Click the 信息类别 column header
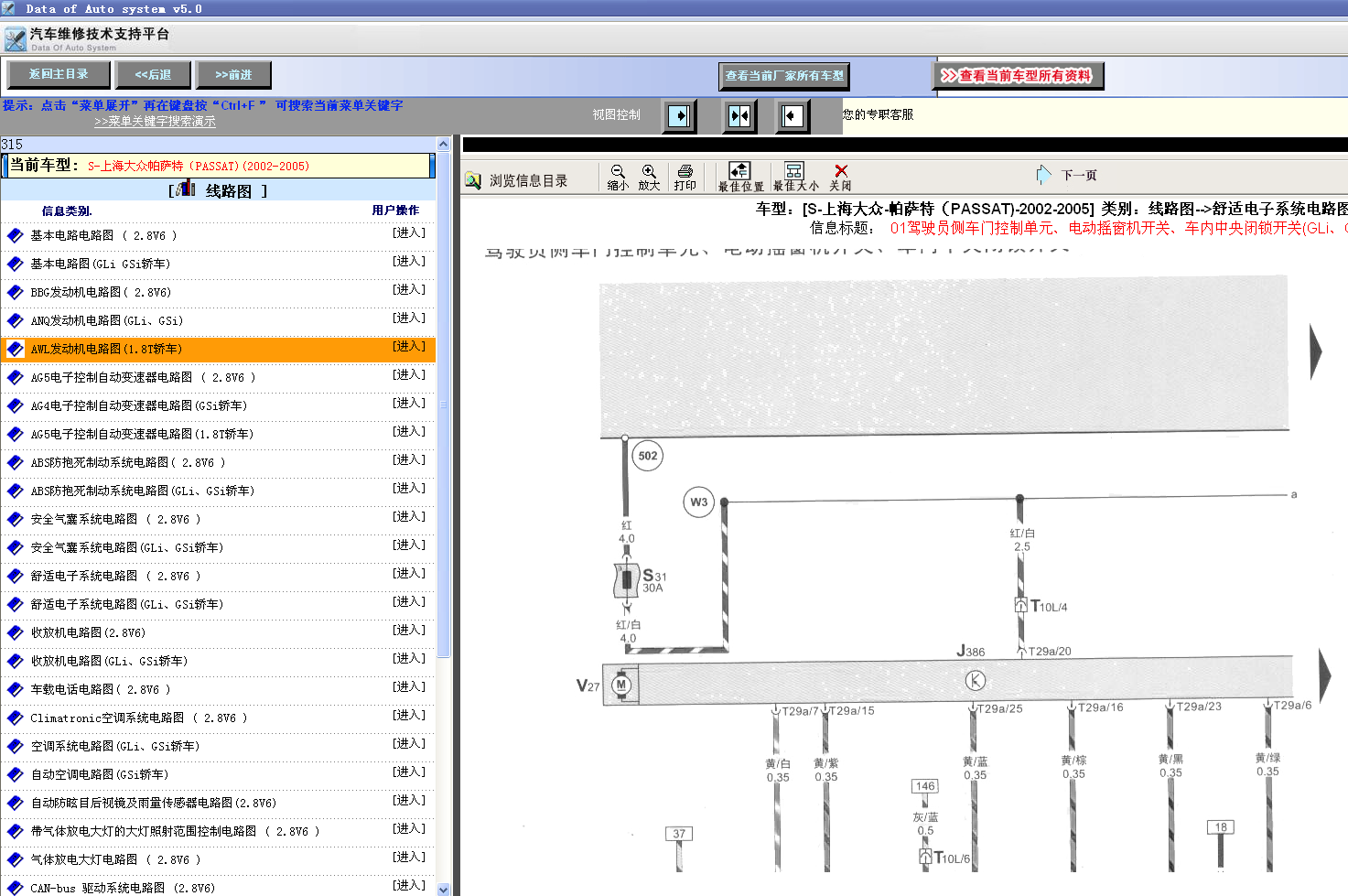 [67, 211]
